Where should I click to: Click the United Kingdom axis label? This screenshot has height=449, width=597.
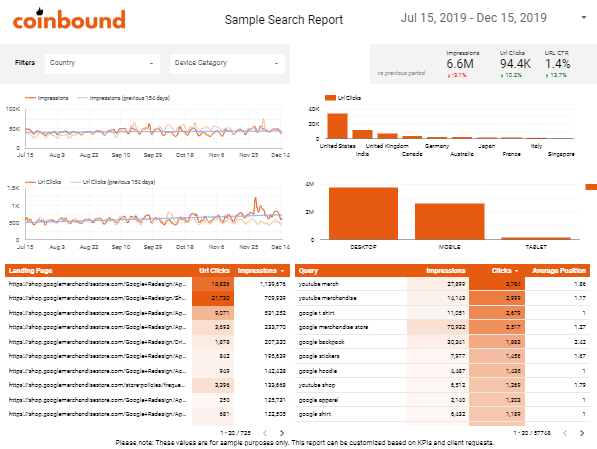pyautogui.click(x=387, y=146)
